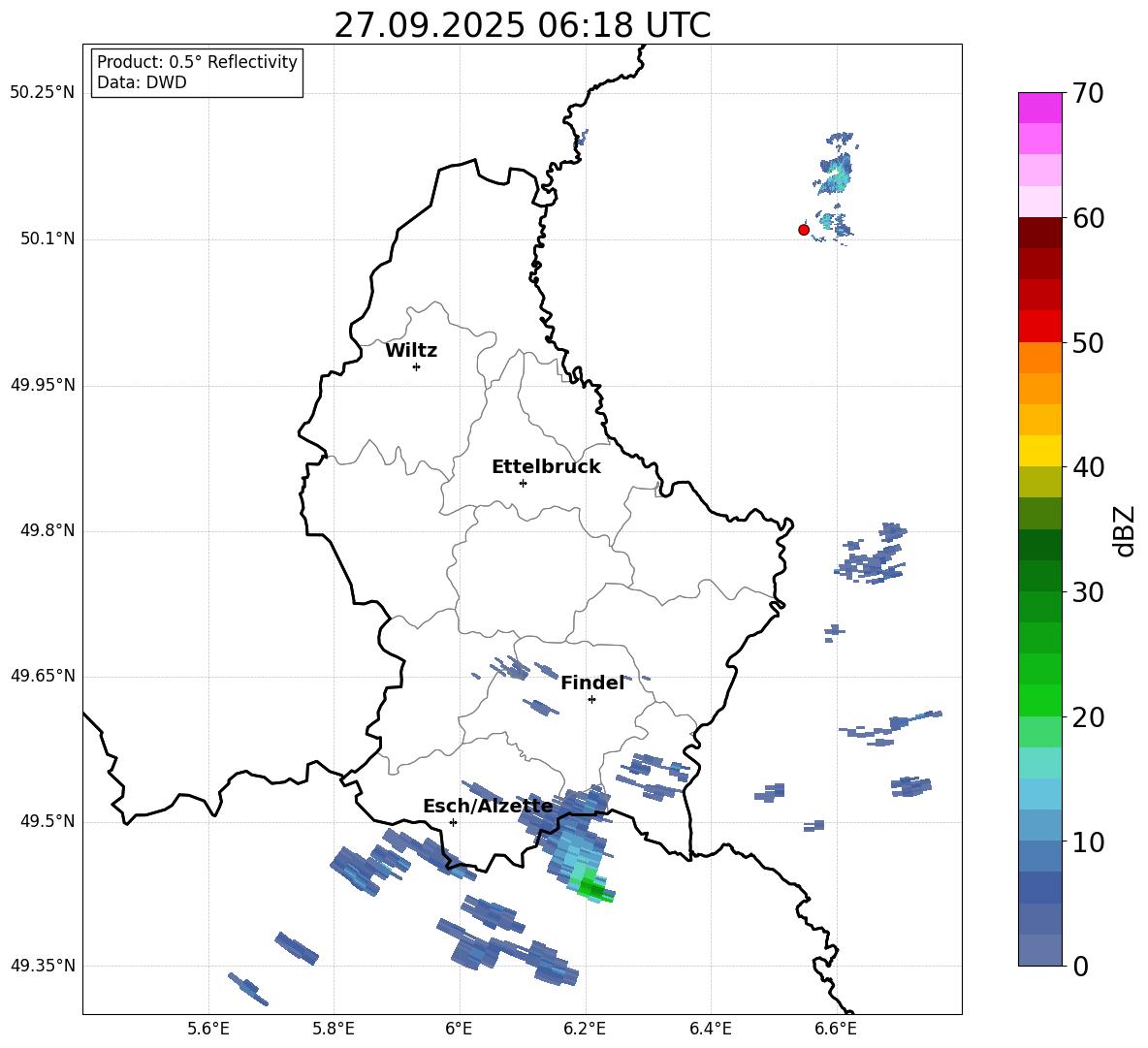
Task: Click the 5.6°E longitude label
Action: [x=208, y=1029]
